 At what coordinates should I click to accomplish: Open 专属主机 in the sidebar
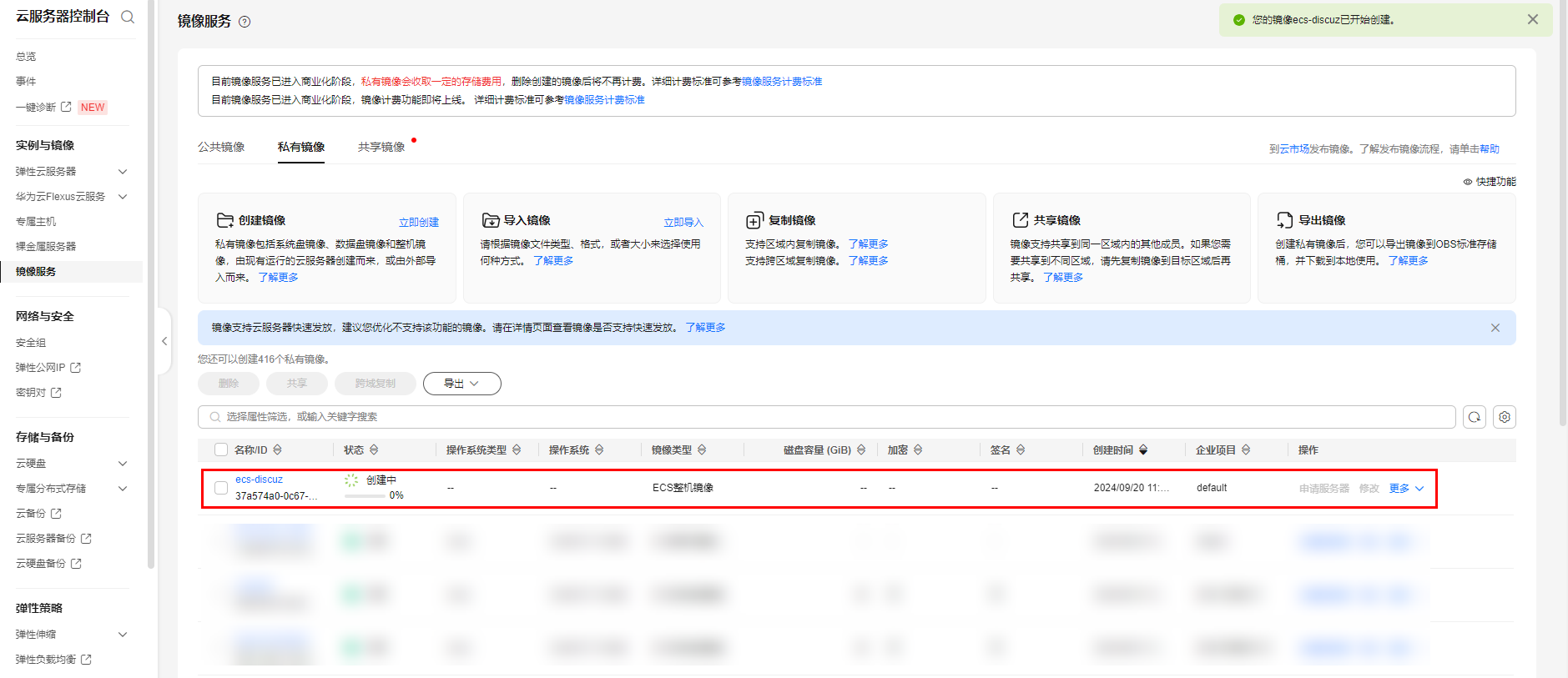(x=36, y=222)
